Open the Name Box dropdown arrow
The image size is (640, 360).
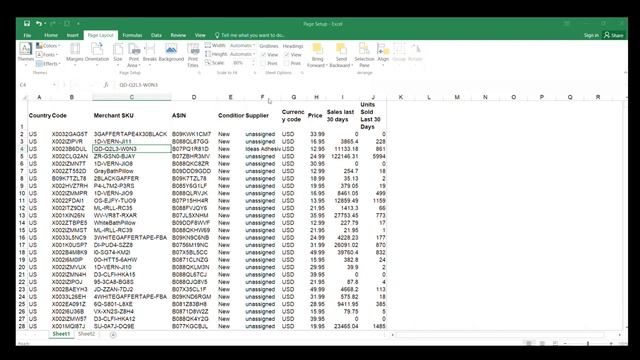point(54,85)
